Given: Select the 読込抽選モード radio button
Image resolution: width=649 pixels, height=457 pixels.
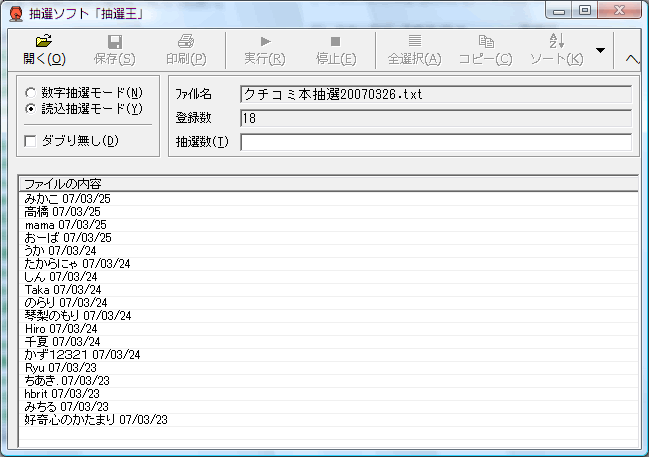Looking at the screenshot, I should pyautogui.click(x=31, y=108).
